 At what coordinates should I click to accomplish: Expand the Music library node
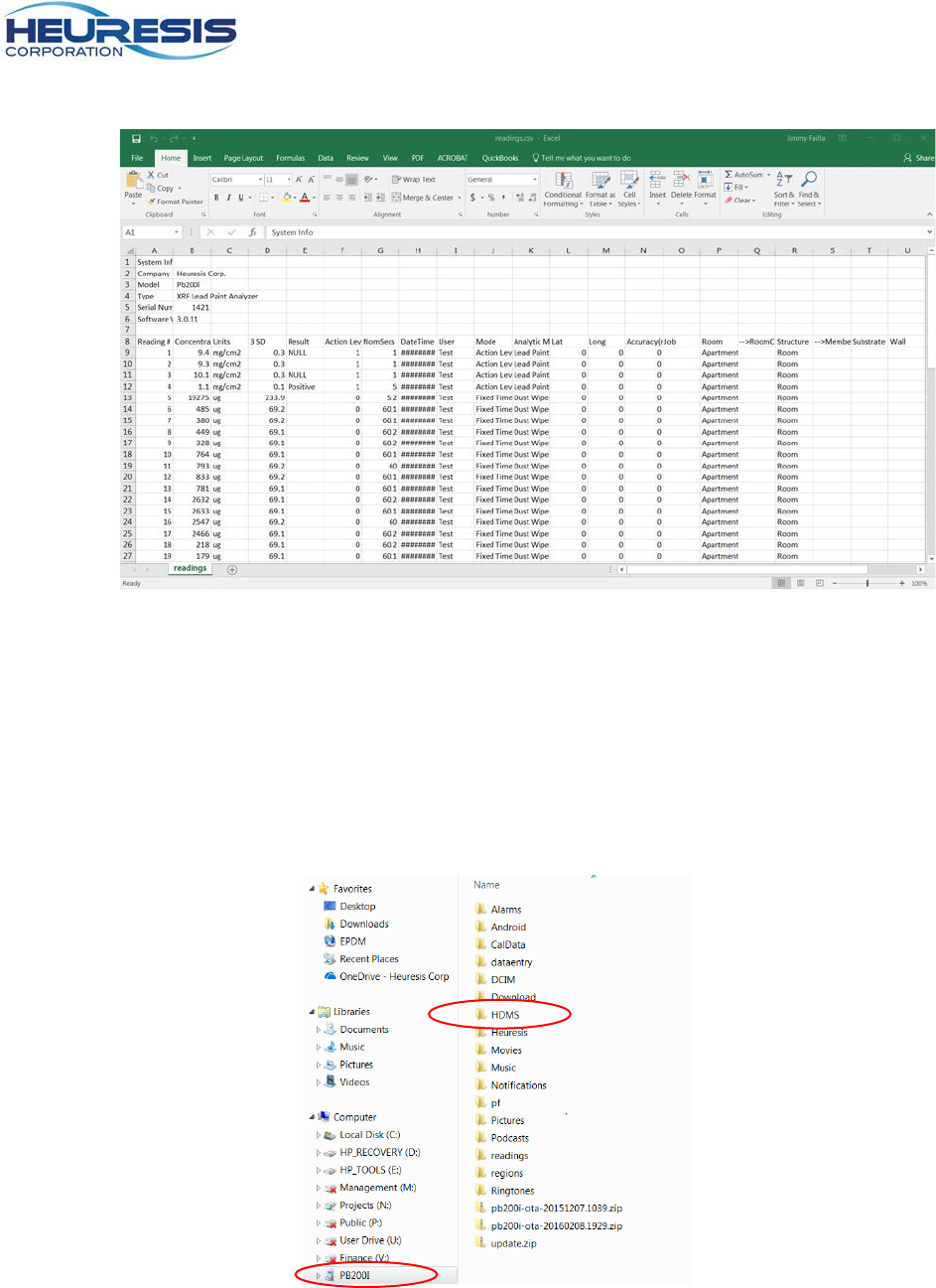click(x=319, y=1047)
